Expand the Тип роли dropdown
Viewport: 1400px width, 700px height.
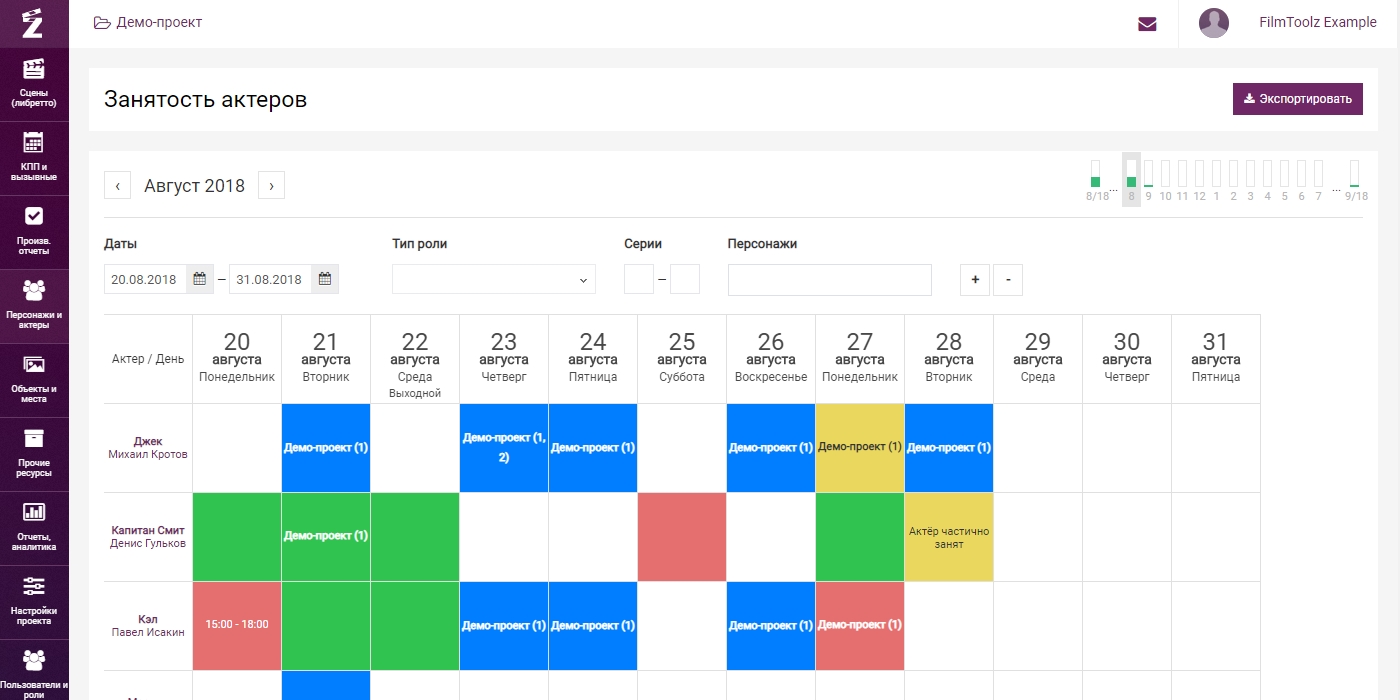[x=494, y=279]
